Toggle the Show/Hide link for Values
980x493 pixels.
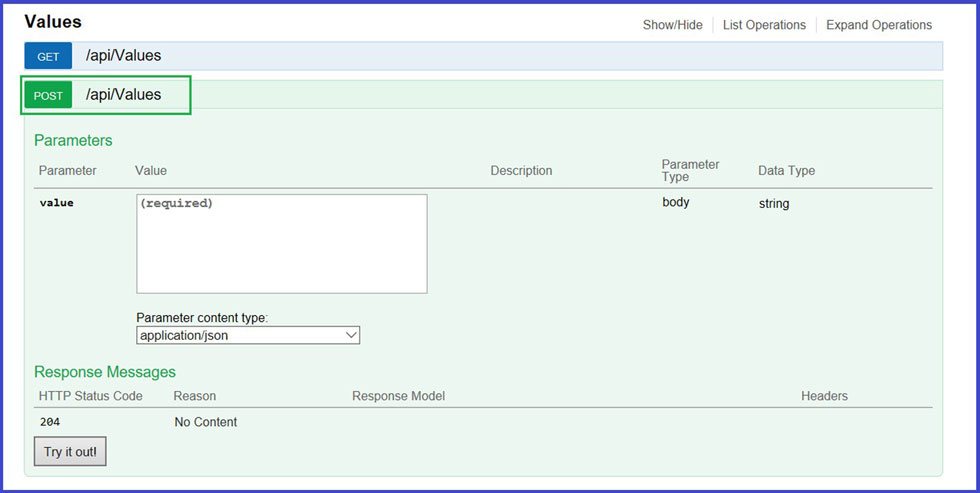(672, 25)
